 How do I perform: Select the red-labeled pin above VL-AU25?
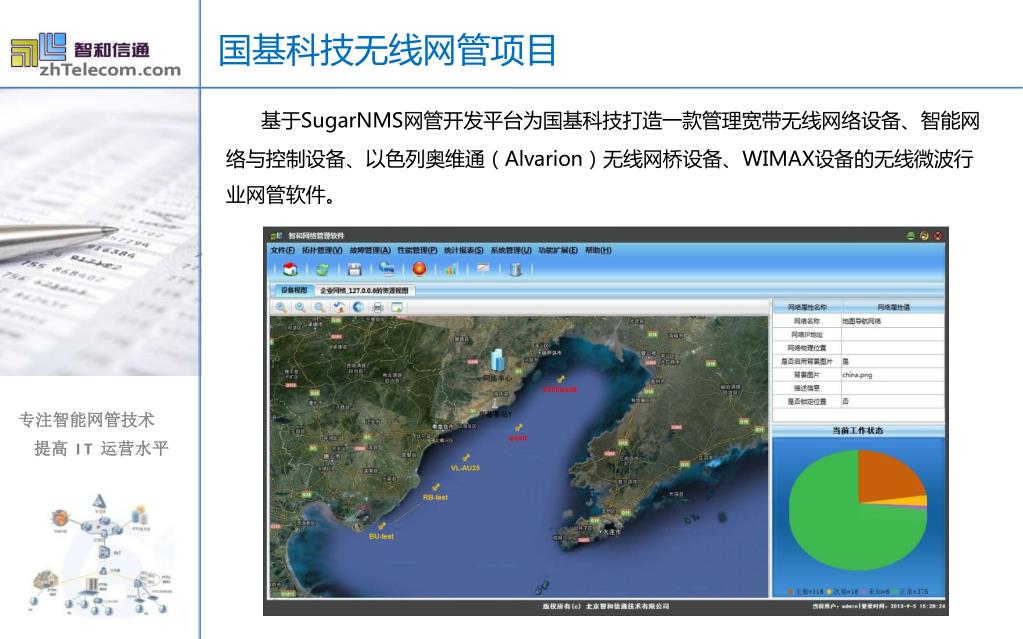tap(519, 428)
